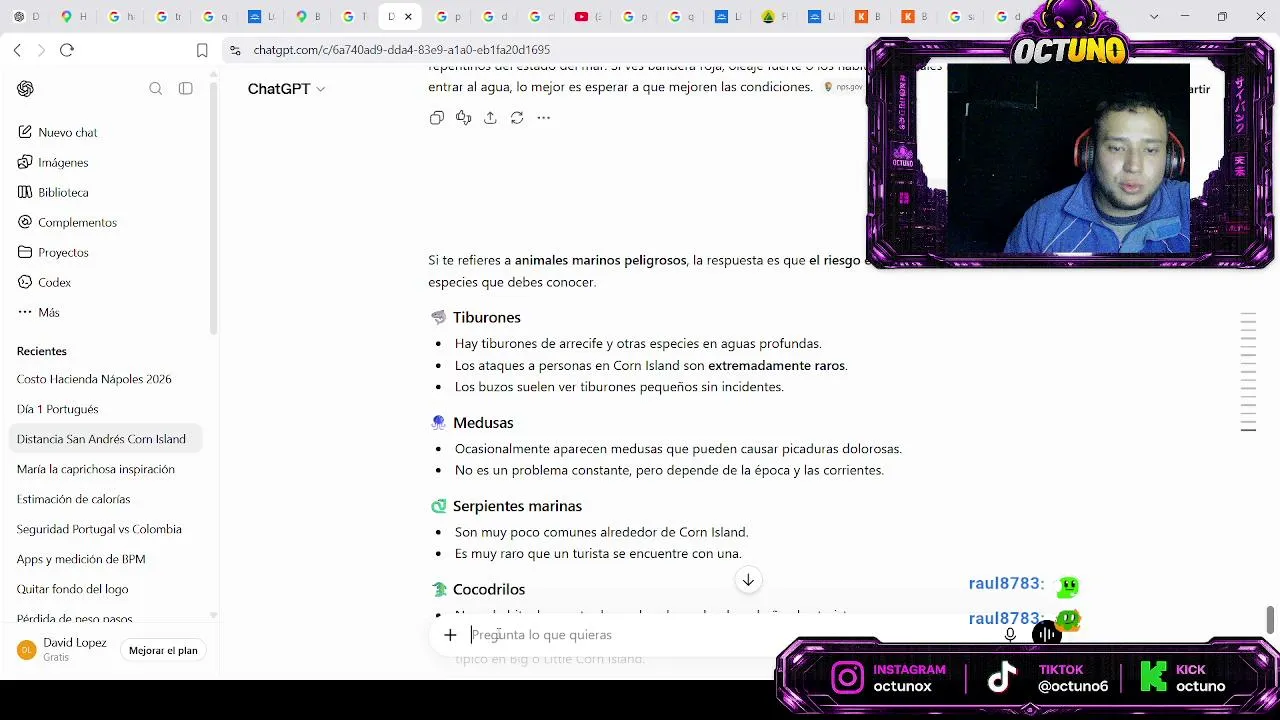
Task: Click the plus attach button in the composer
Action: coord(450,635)
